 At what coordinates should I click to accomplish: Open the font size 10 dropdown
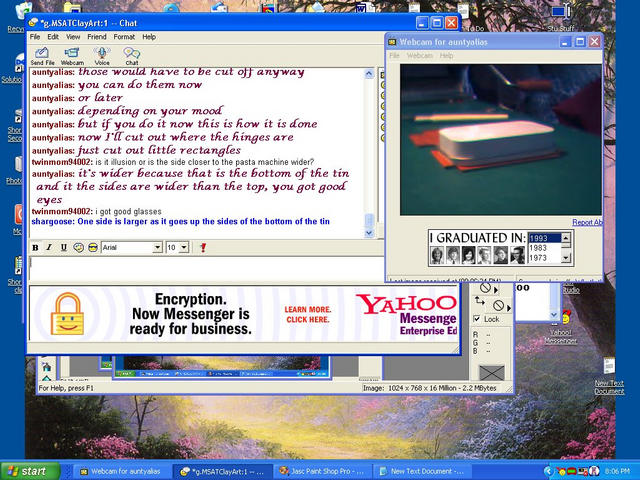point(184,247)
